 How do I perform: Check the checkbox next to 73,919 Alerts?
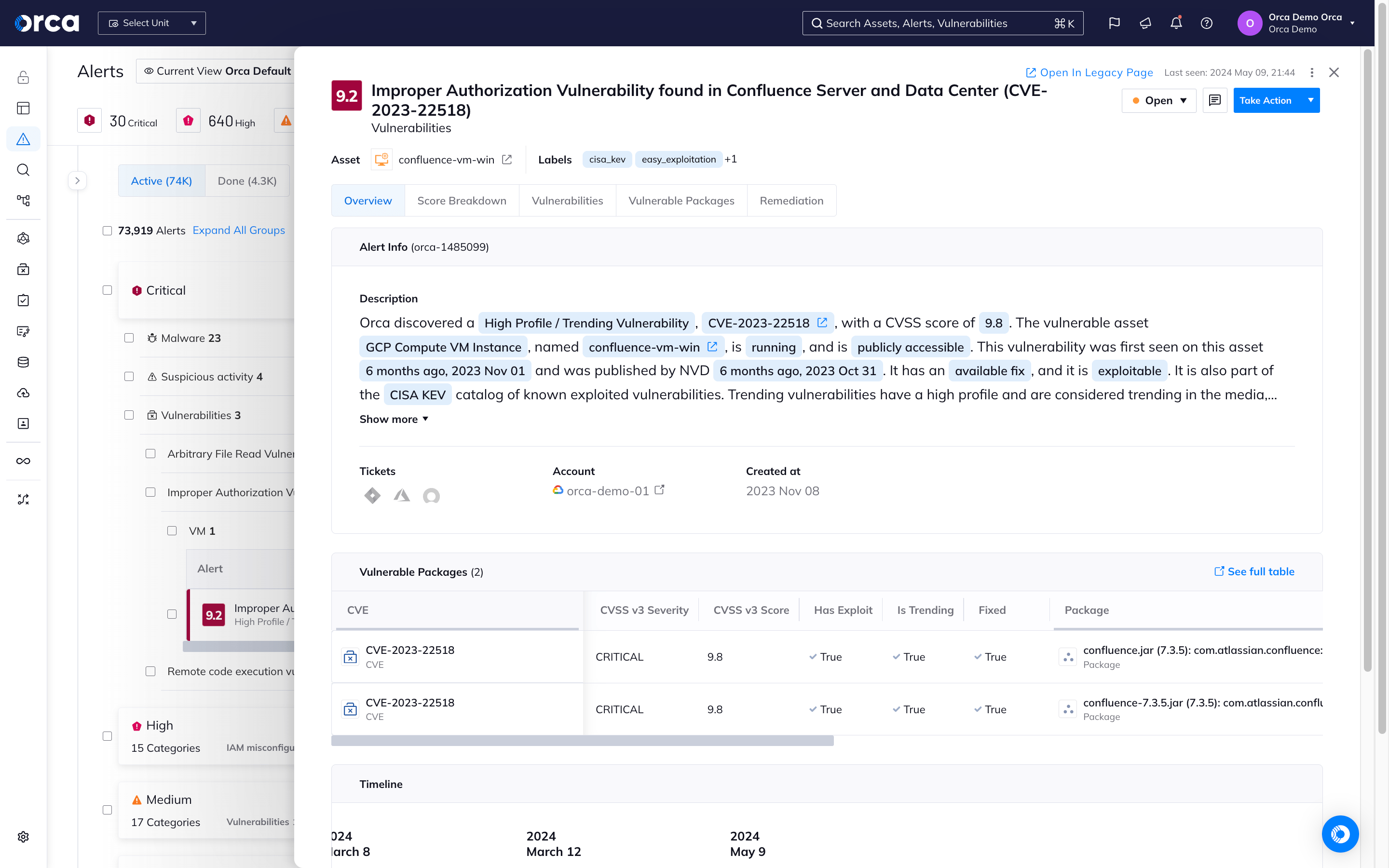(x=108, y=230)
